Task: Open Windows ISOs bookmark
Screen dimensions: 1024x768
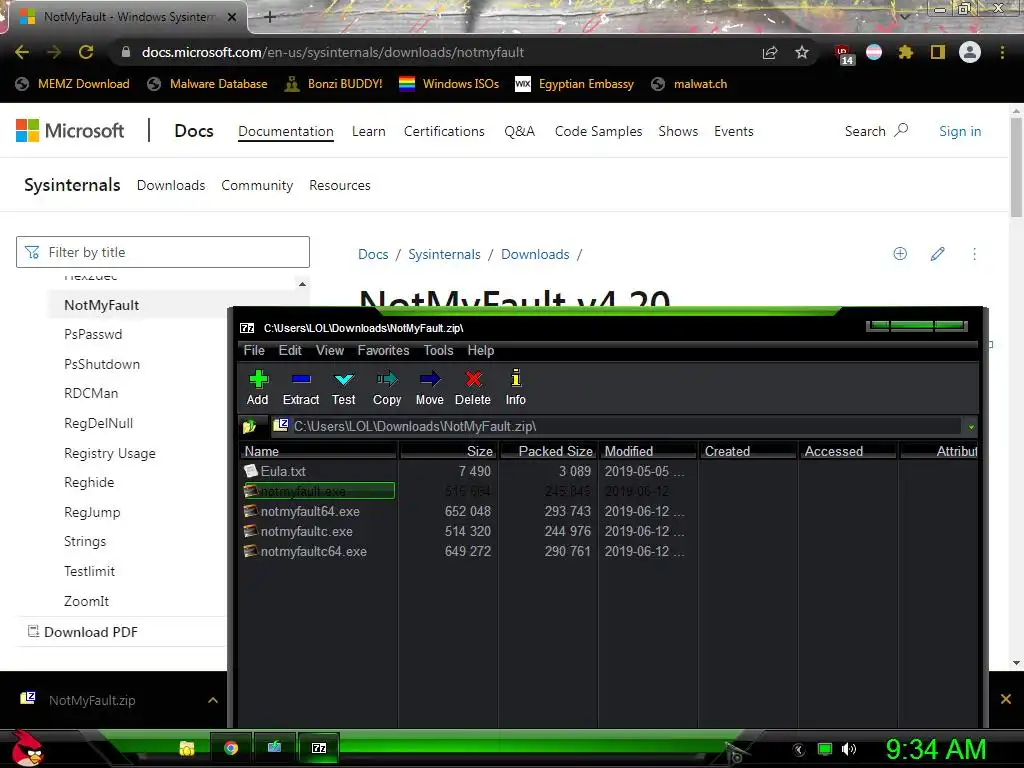Action: (449, 84)
